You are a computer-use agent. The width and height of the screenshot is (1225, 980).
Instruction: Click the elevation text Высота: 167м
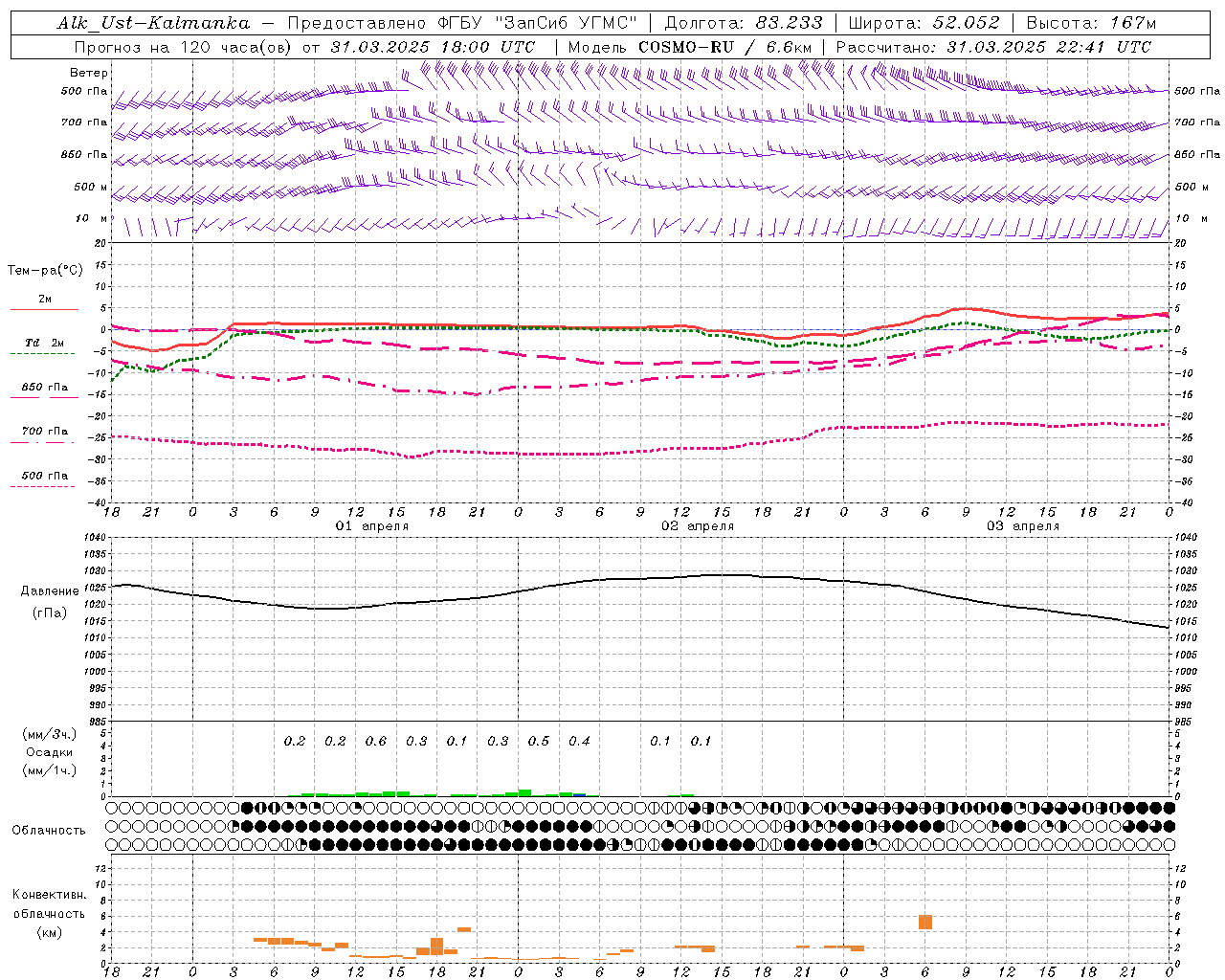coord(1091,23)
